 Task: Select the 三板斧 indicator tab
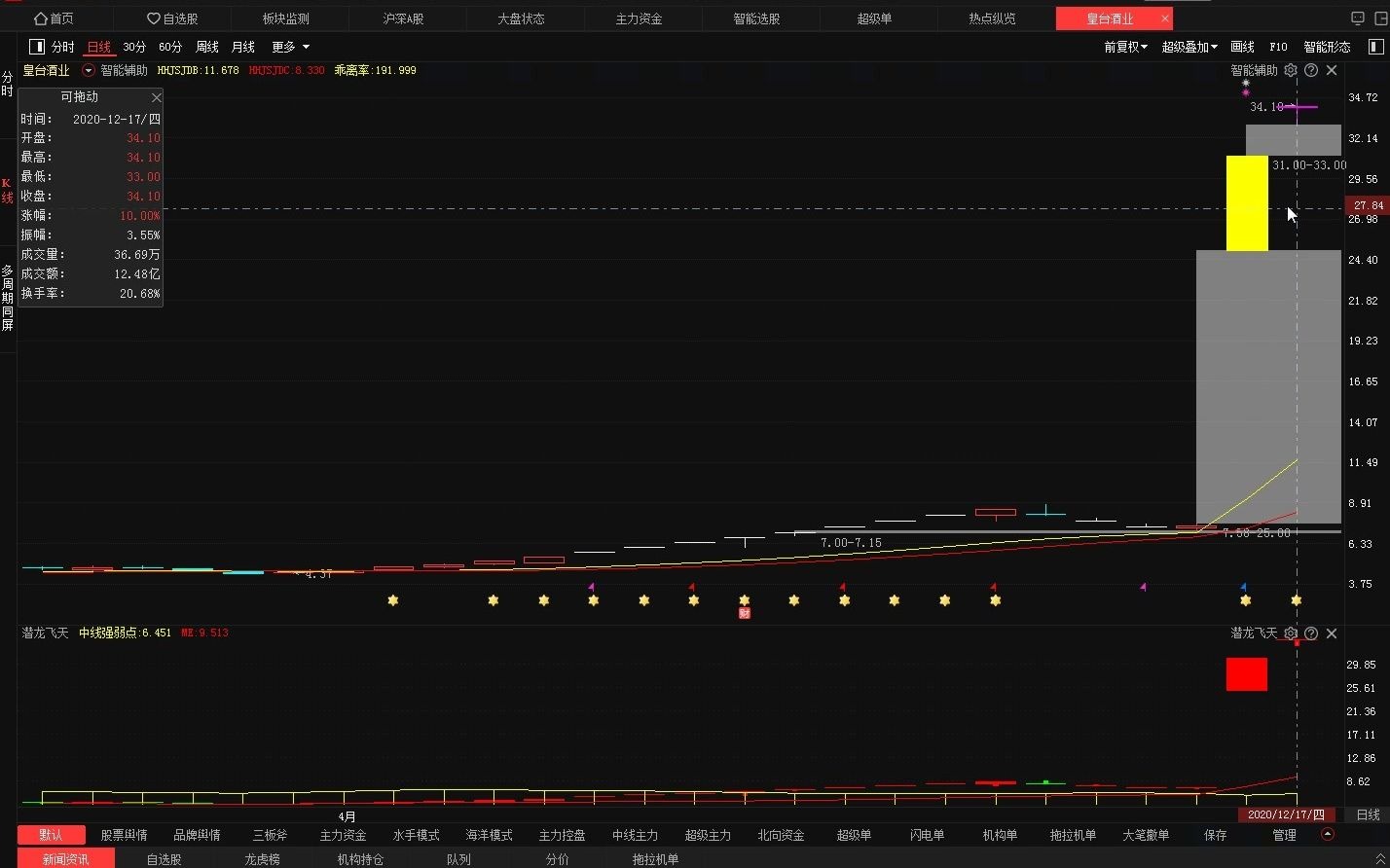tap(270, 835)
